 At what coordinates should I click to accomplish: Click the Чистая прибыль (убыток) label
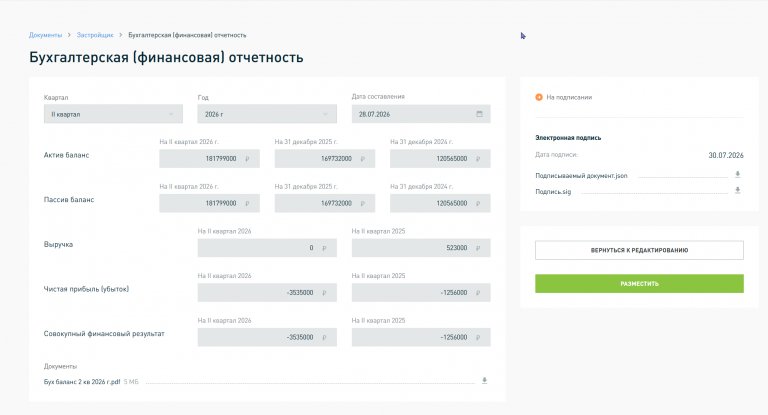86,289
